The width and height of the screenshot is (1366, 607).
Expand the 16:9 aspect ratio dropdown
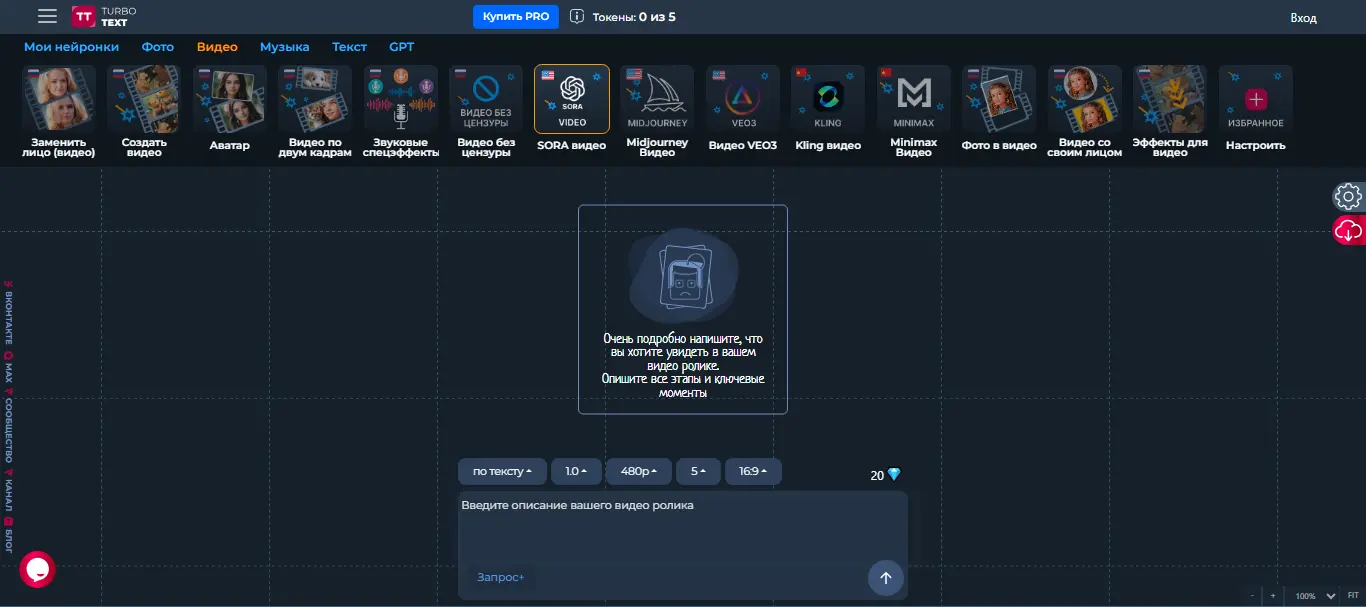pyautogui.click(x=753, y=471)
